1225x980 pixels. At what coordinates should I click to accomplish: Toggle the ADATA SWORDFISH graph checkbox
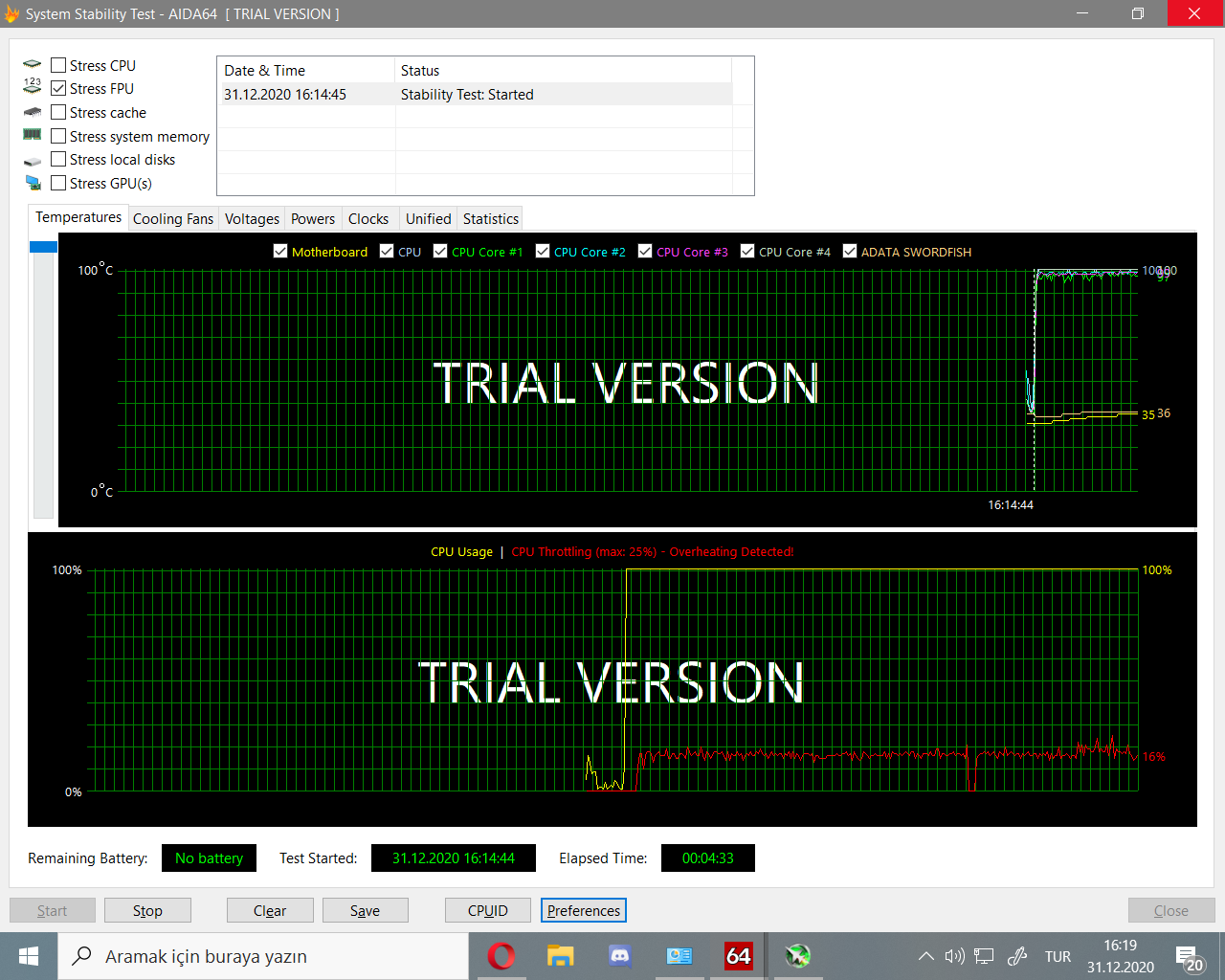pos(850,251)
